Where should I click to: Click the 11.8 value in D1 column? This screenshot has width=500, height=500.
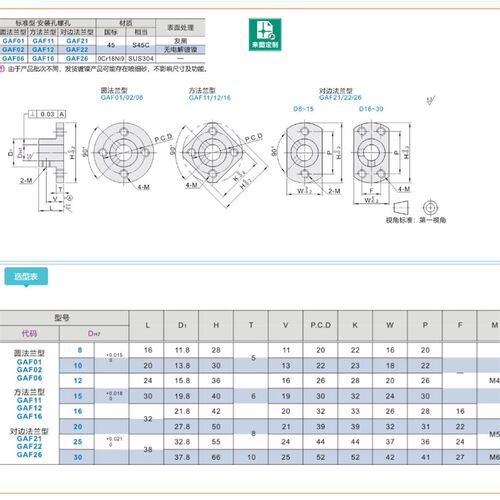click(x=182, y=350)
